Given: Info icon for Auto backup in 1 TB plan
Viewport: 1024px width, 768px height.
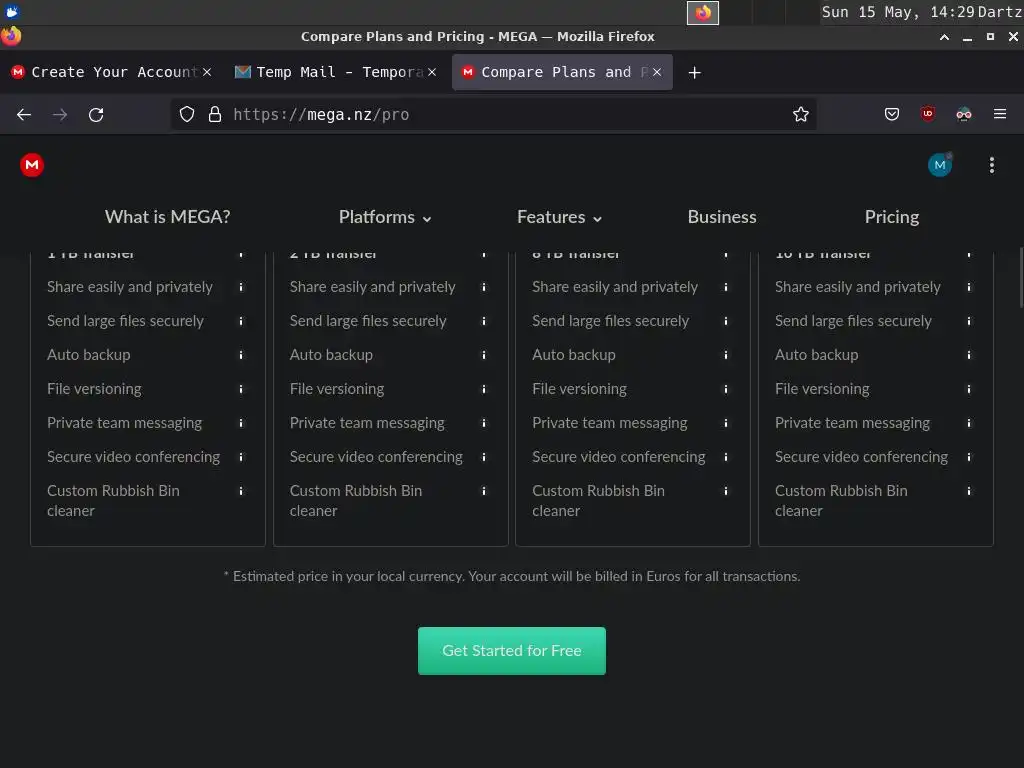Looking at the screenshot, I should click(x=241, y=355).
